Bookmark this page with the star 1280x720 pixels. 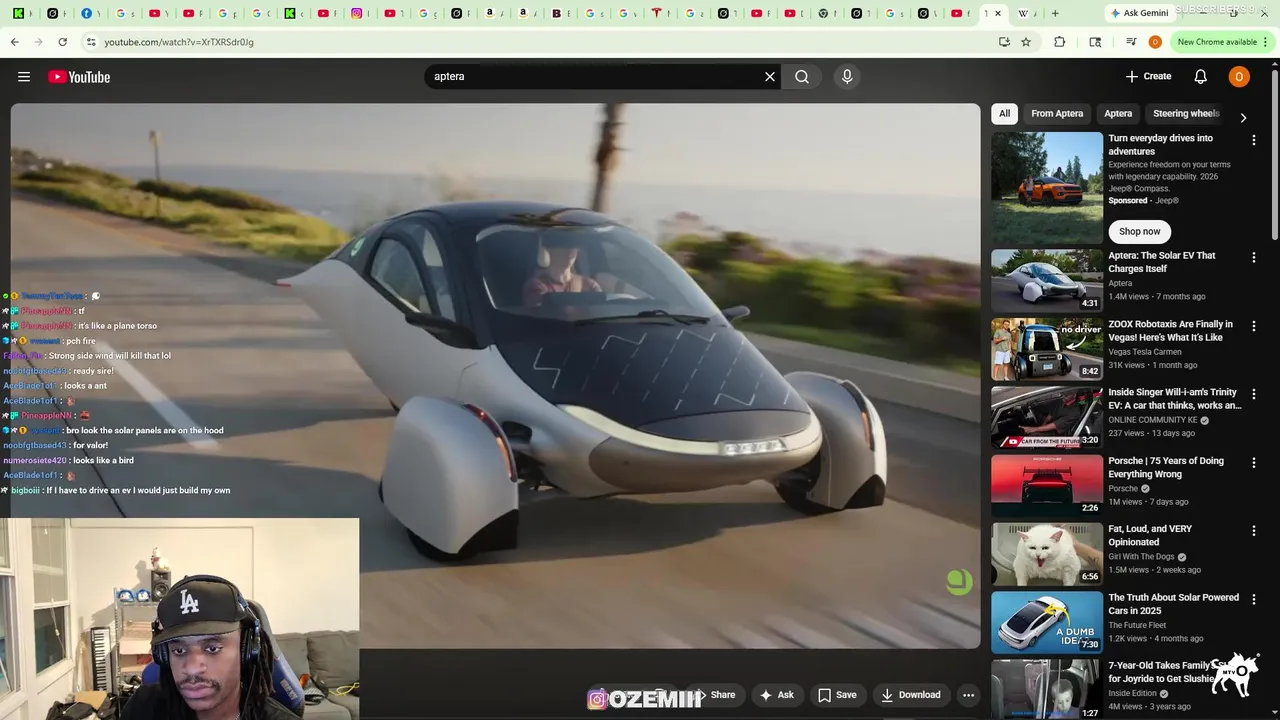[1026, 42]
